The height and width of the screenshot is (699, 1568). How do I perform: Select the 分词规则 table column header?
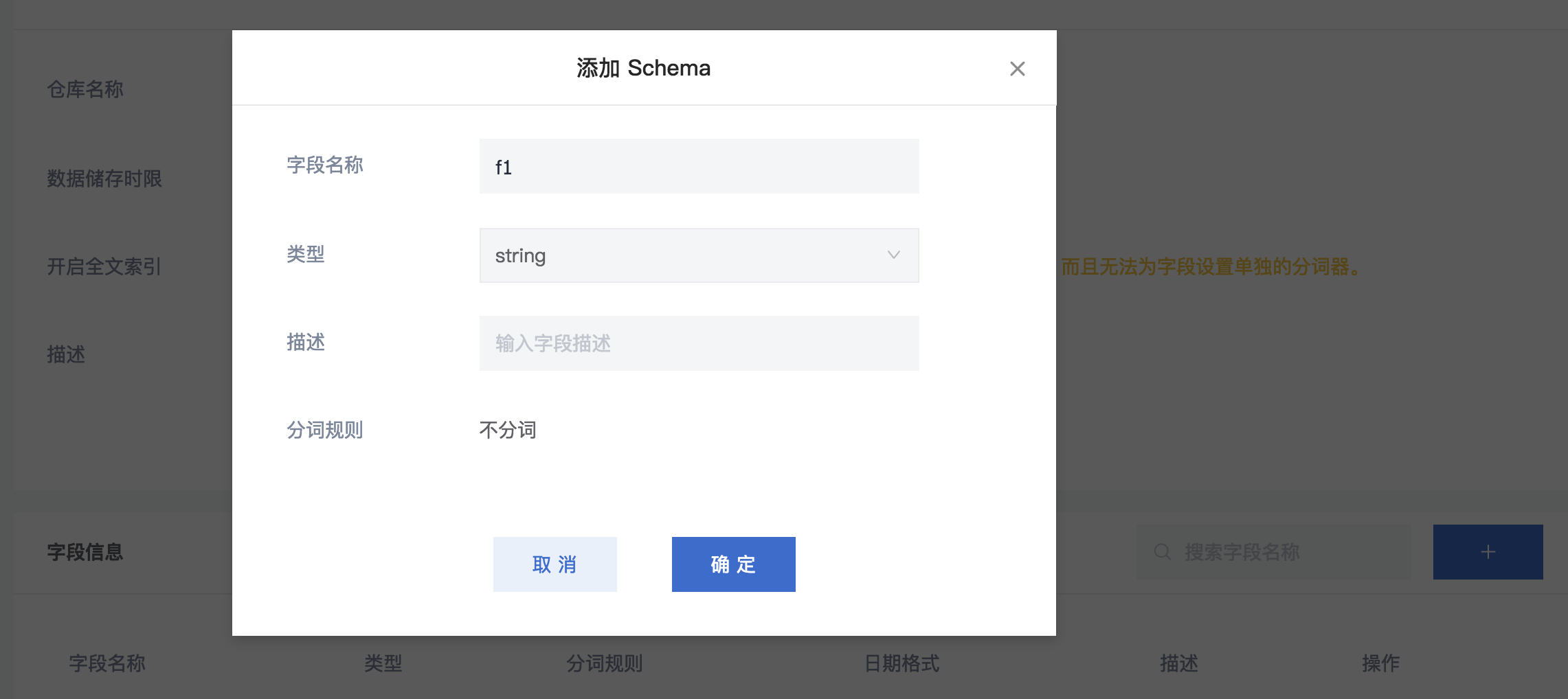pyautogui.click(x=605, y=663)
